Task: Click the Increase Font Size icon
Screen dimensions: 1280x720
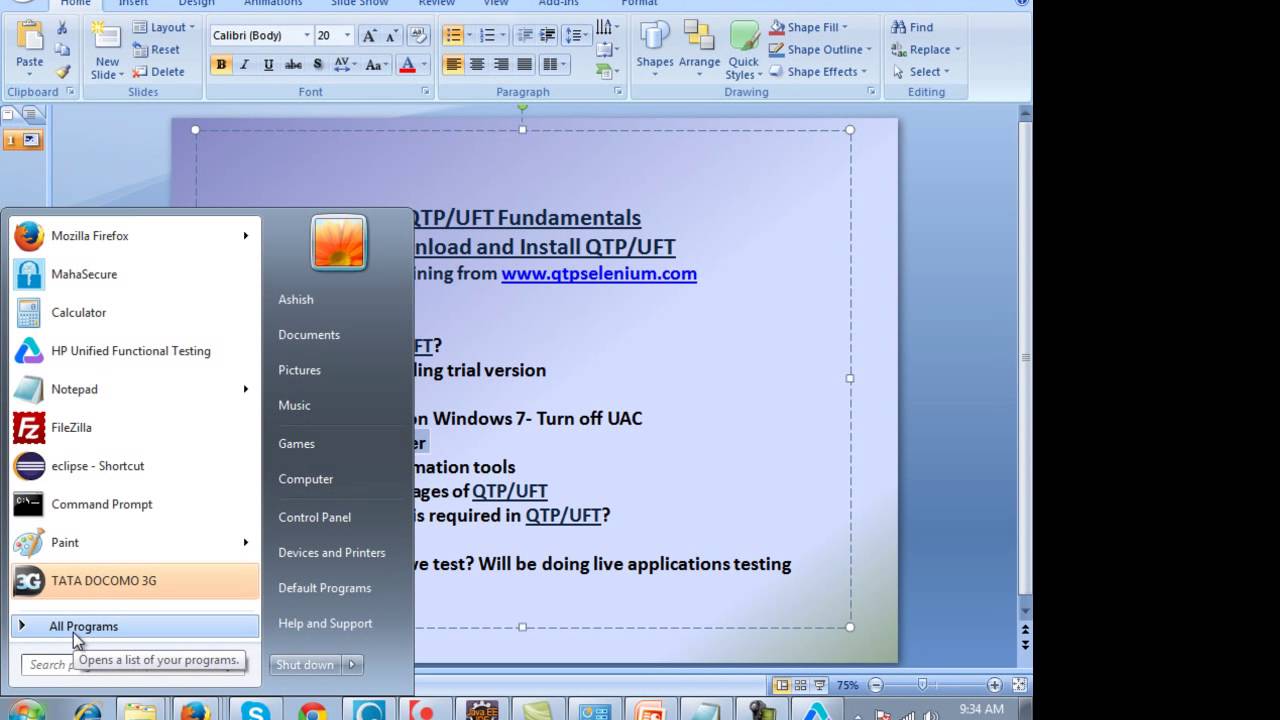Action: pyautogui.click(x=370, y=36)
